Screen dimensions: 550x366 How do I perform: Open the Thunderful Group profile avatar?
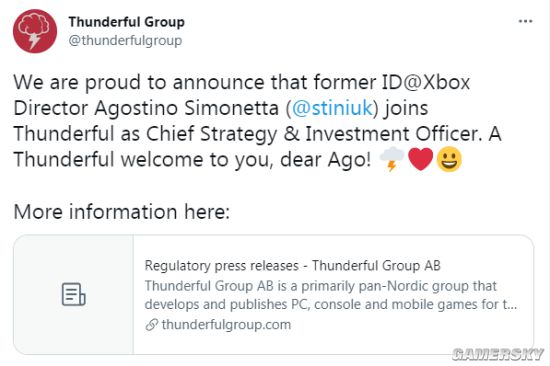coord(35,31)
